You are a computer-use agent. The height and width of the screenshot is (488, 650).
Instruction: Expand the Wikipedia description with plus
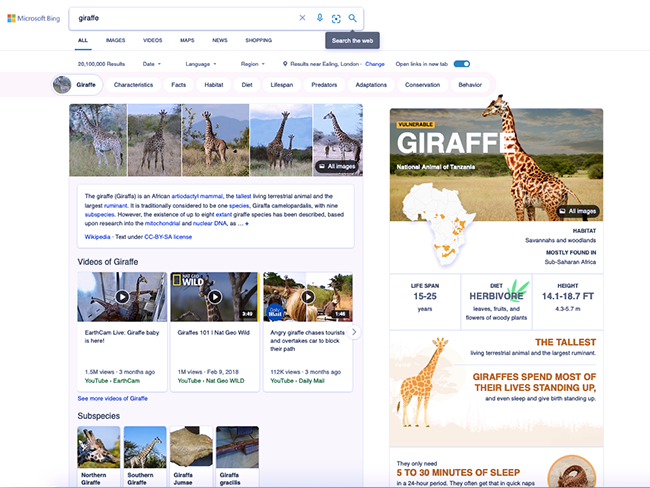247,223
